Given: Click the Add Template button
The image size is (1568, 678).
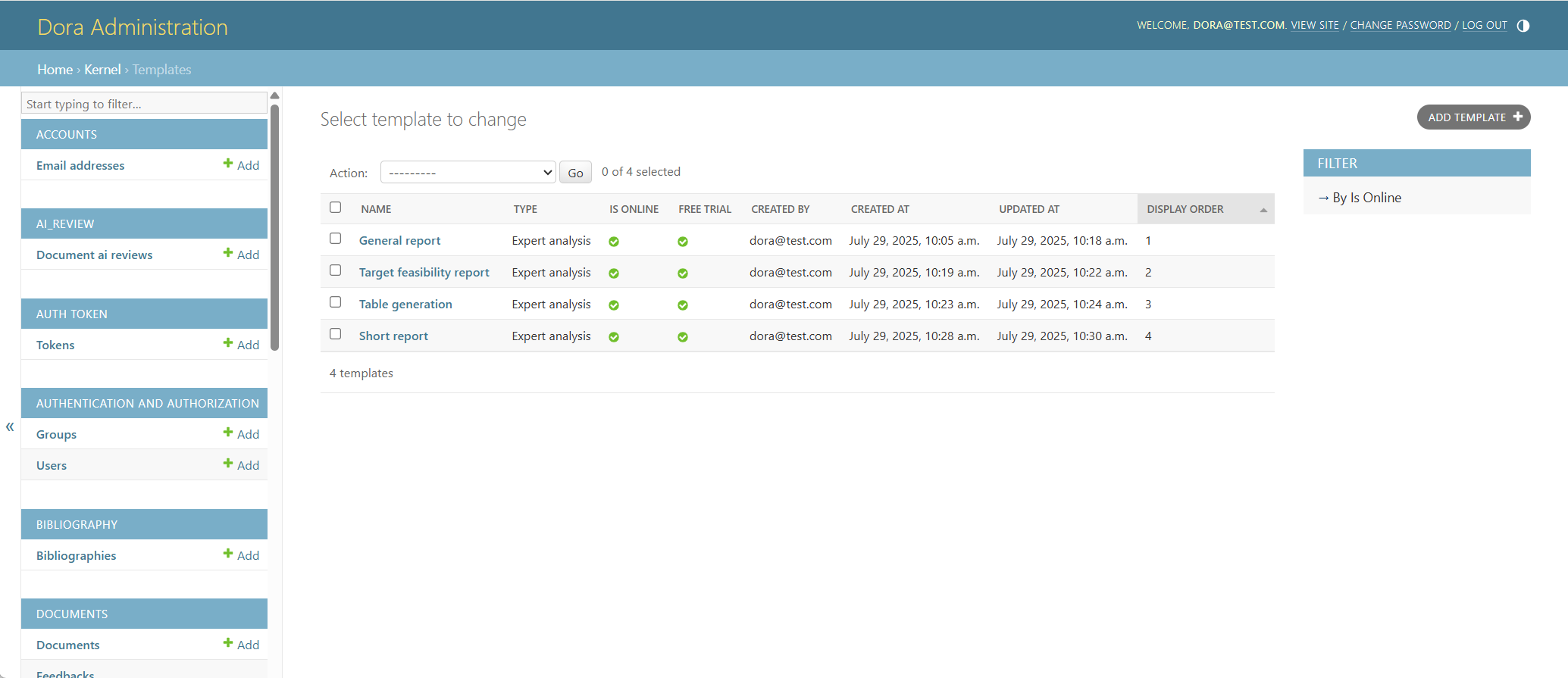Looking at the screenshot, I should 1473,117.
